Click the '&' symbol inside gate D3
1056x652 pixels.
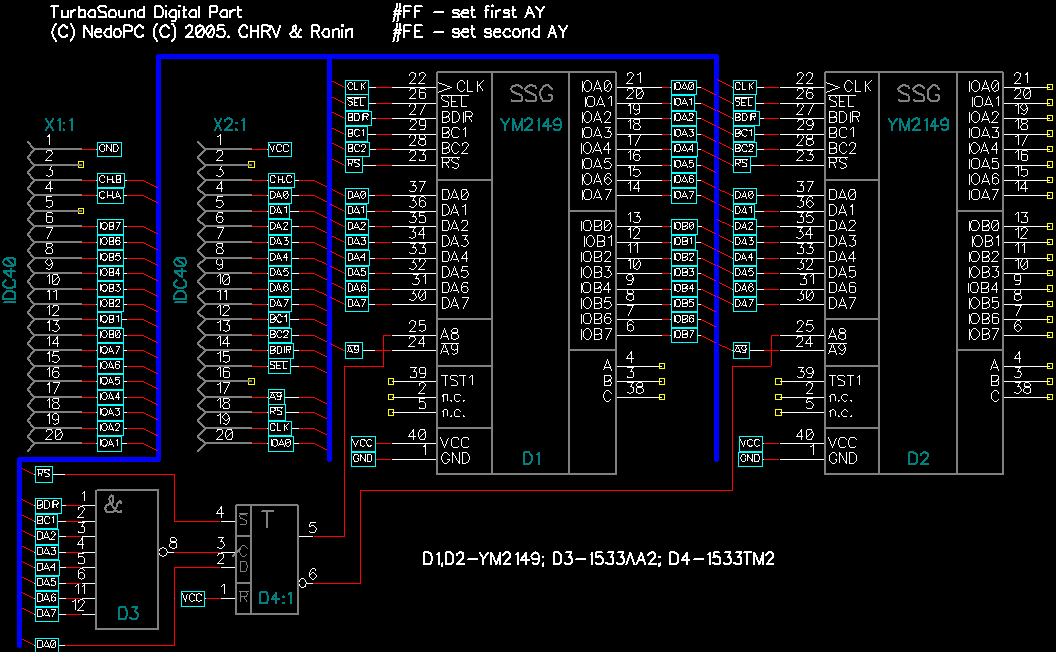[113, 504]
